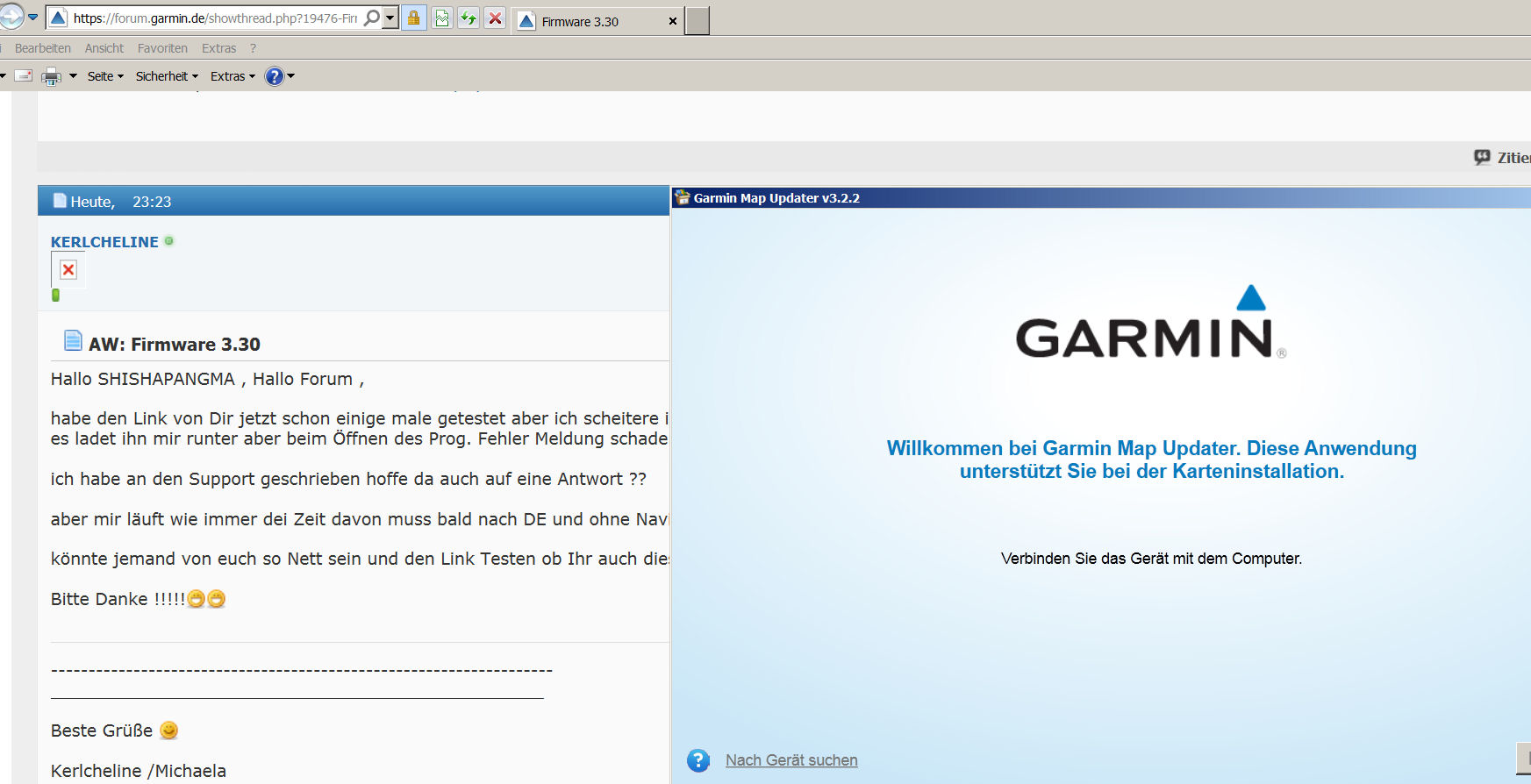
Task: Open the recent pages dropdown arrow
Action: click(33, 17)
